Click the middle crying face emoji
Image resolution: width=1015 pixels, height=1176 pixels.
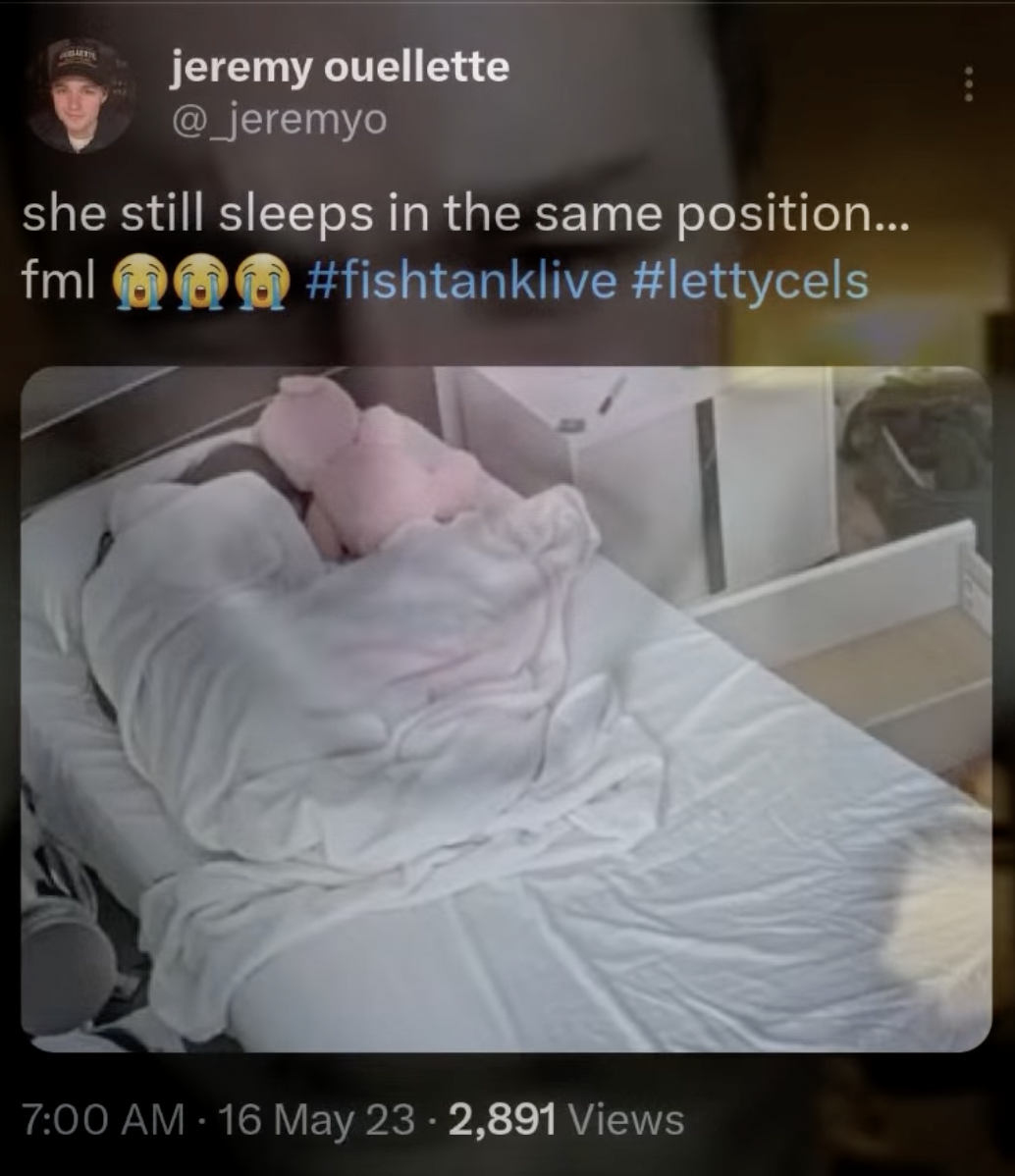click(200, 282)
